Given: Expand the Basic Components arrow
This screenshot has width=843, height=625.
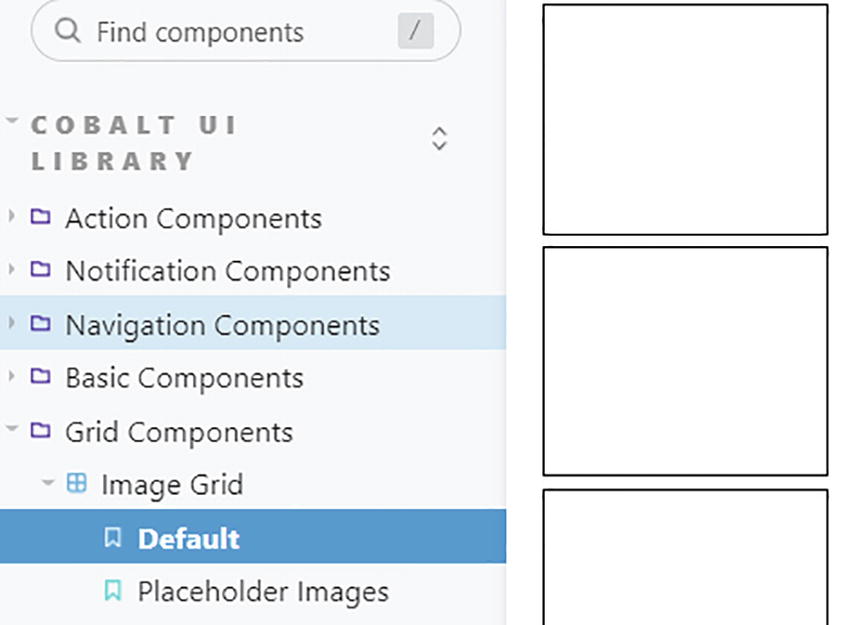Looking at the screenshot, I should pyautogui.click(x=12, y=377).
